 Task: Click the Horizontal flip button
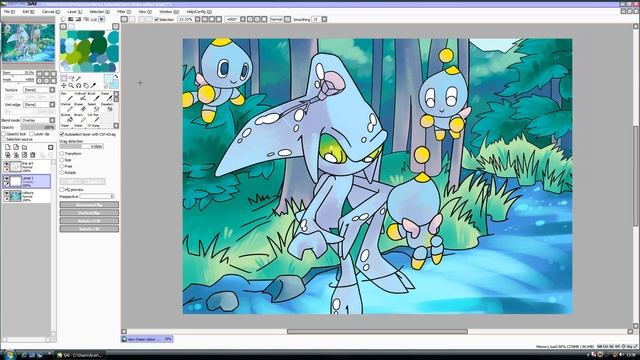(89, 204)
